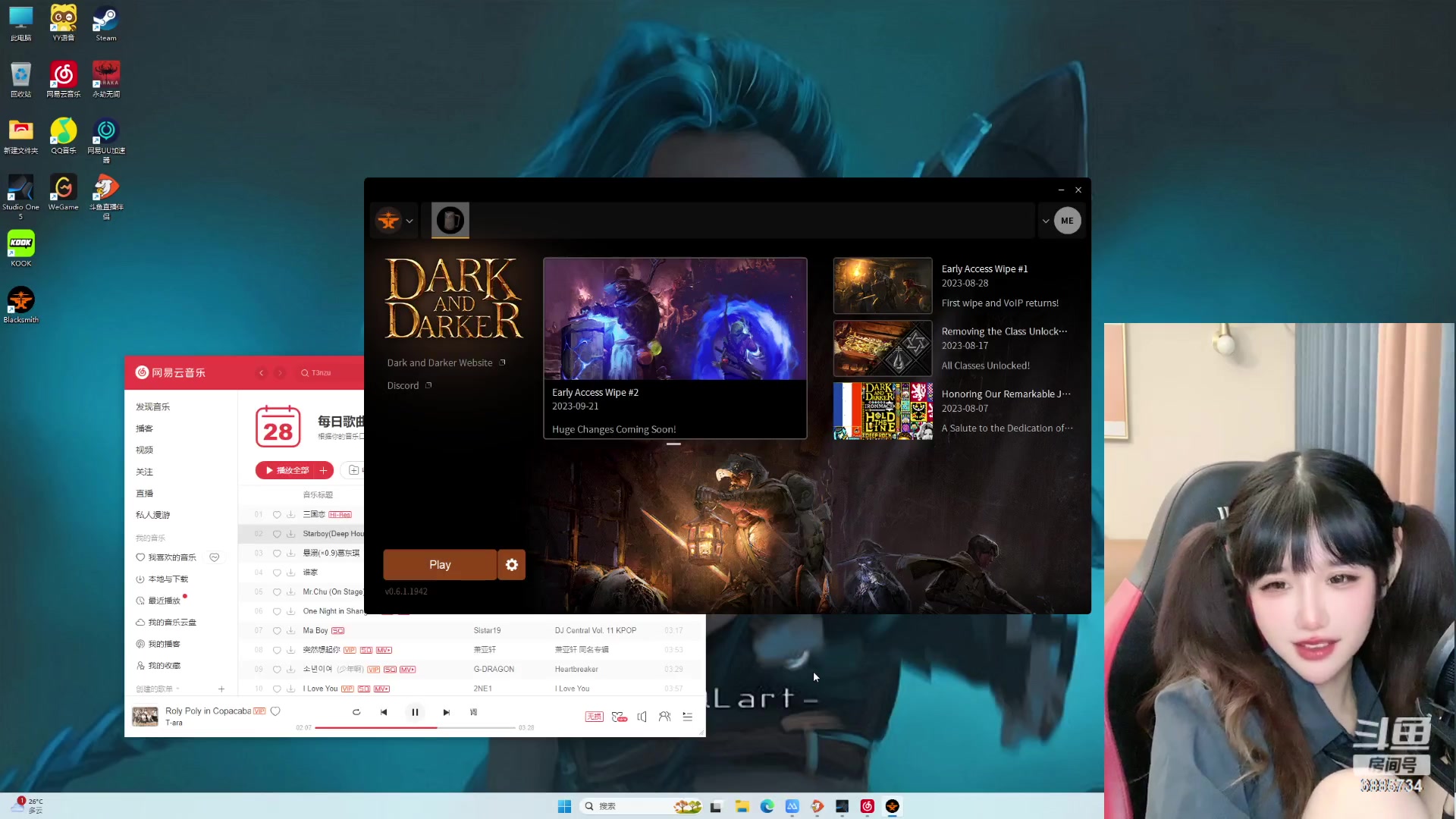This screenshot has width=1456, height=819.
Task: Open MV badge for 突然想起你
Action: pos(384,650)
